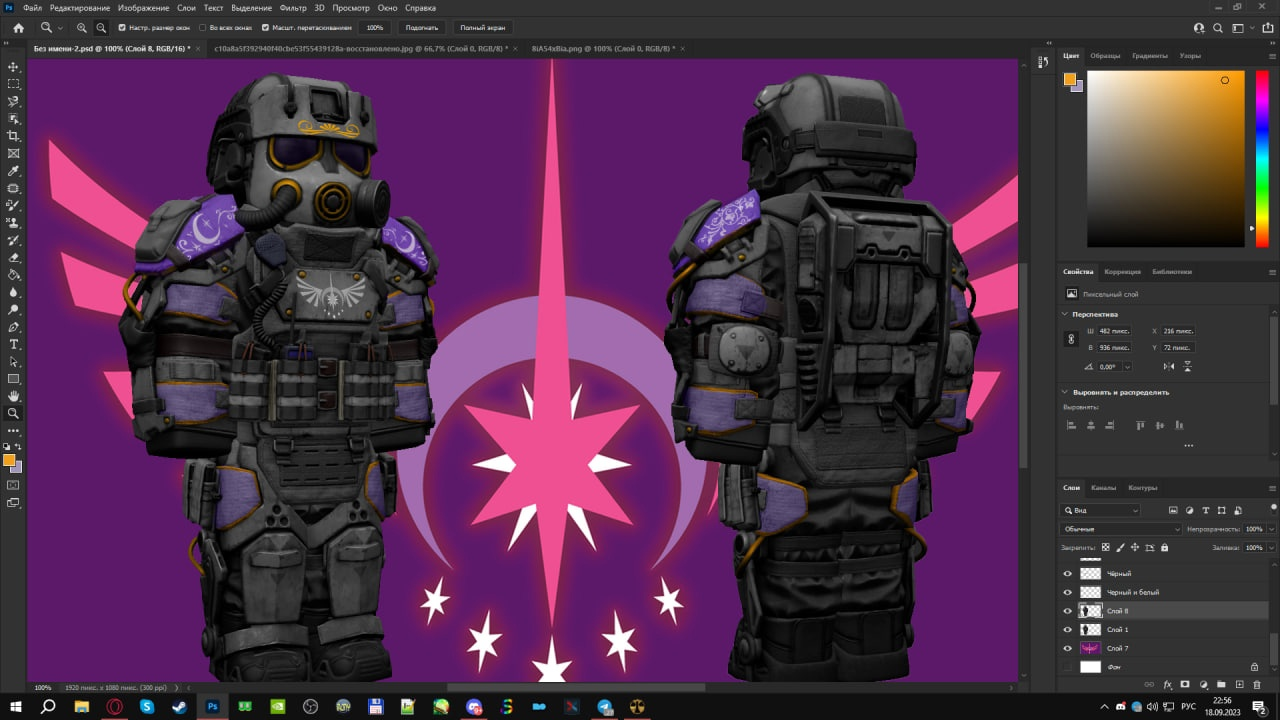Select the Hand tool

(13, 396)
